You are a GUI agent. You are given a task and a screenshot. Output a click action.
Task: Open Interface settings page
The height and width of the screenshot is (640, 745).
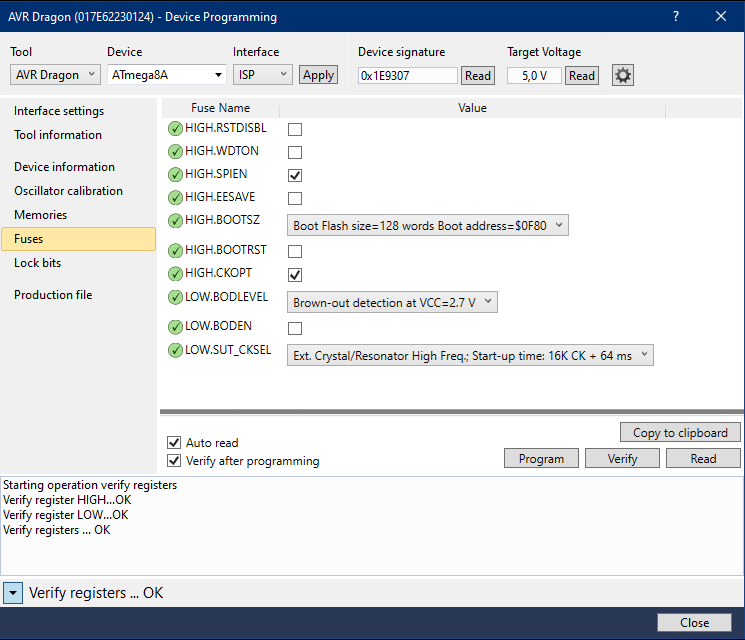(59, 111)
